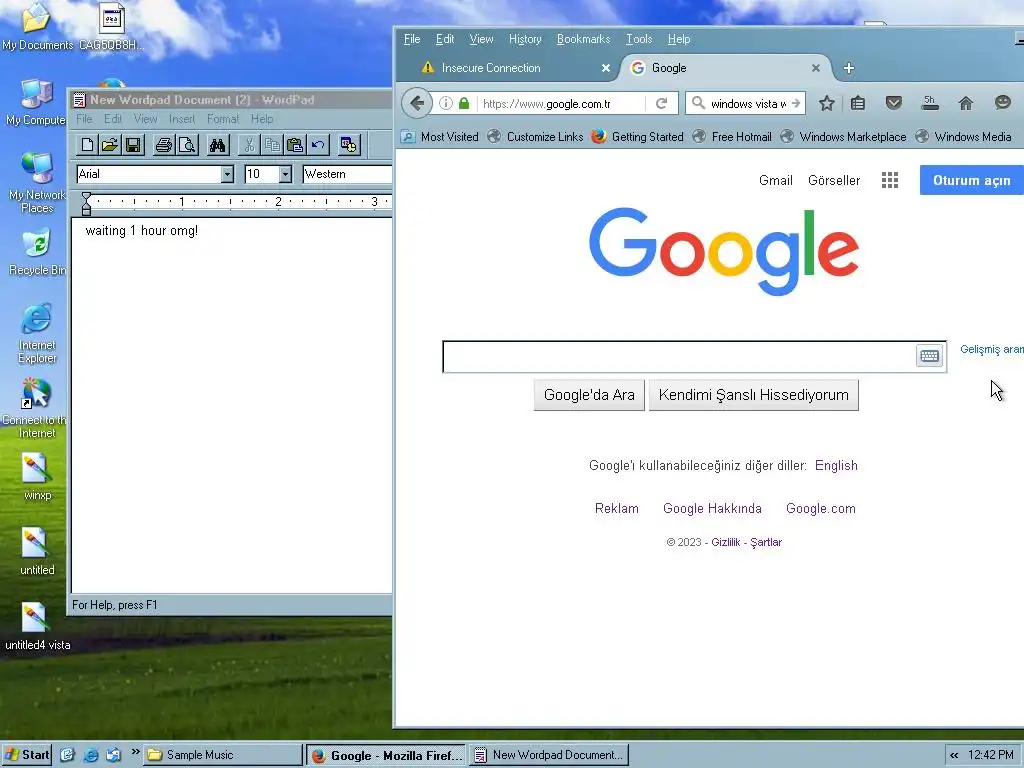1024x768 pixels.
Task: Open Windows Marketplace bookmark
Action: coord(844,136)
